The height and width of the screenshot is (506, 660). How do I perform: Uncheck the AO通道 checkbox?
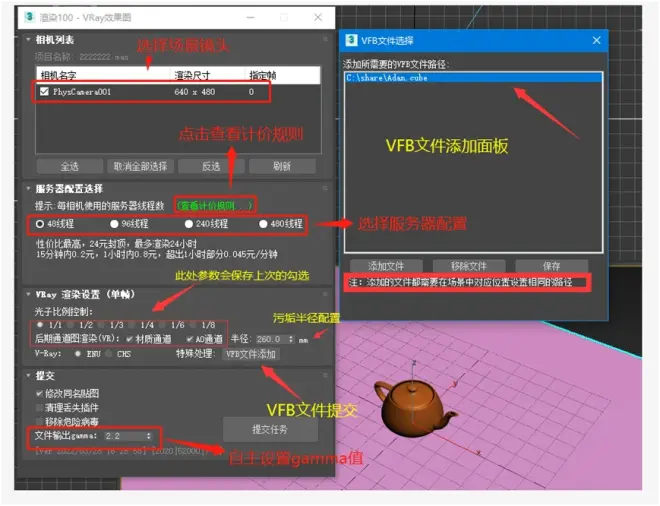tap(190, 339)
